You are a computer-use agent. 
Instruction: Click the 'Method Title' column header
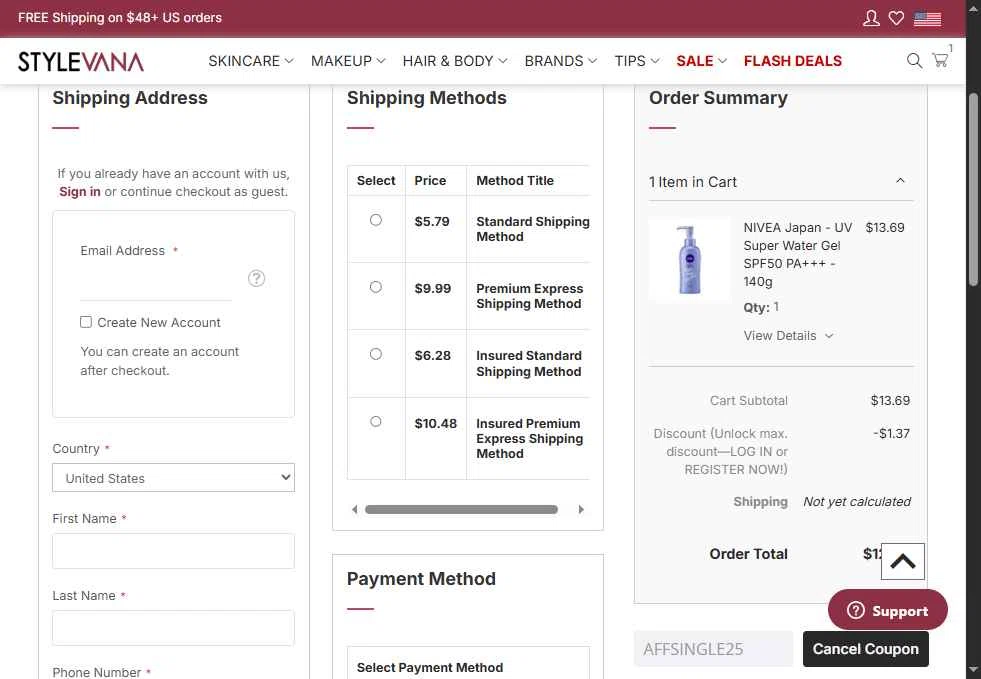pyautogui.click(x=515, y=180)
